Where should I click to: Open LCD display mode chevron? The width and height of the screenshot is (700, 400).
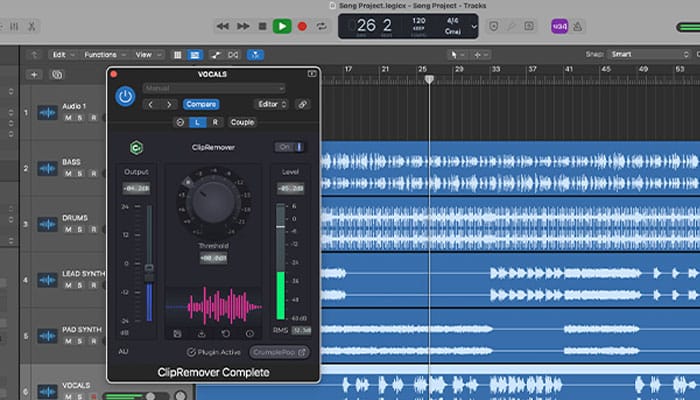(474, 26)
